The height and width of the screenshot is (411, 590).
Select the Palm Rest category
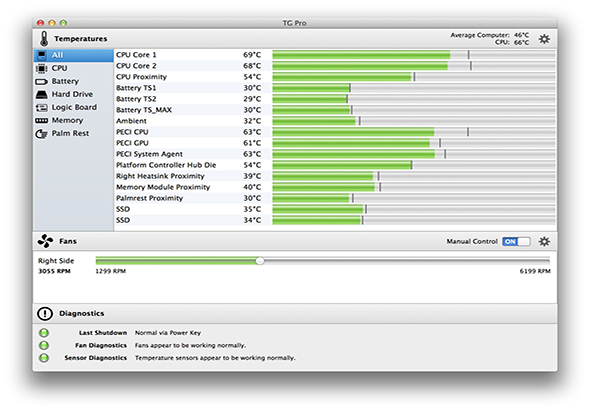coord(74,134)
